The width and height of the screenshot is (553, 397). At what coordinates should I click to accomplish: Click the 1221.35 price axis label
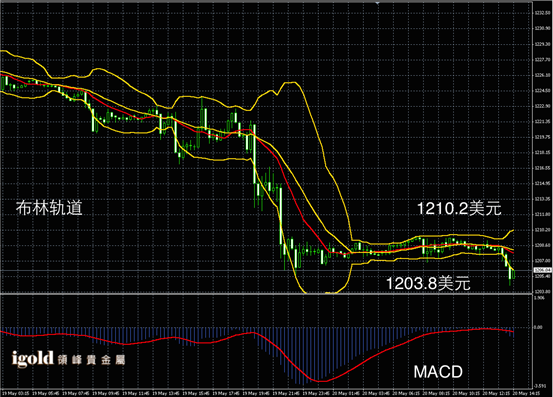tap(542, 122)
